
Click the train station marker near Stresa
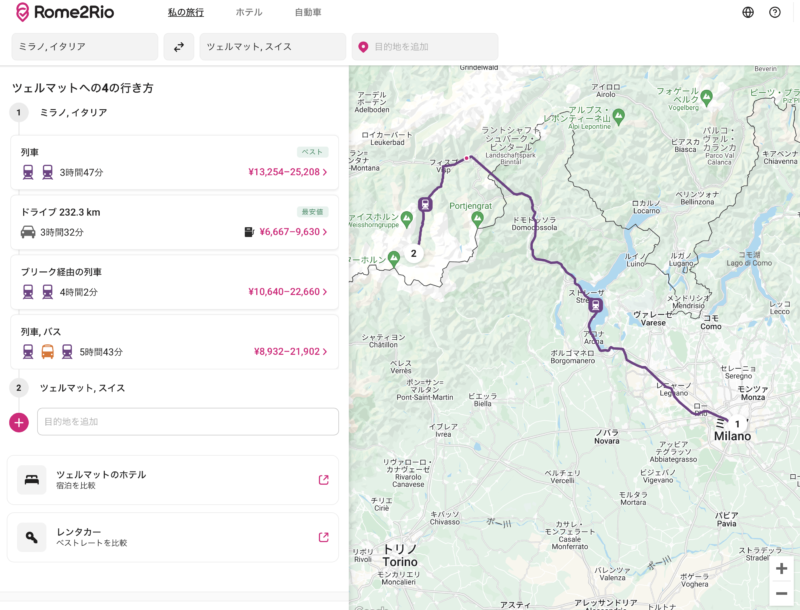[x=595, y=306]
